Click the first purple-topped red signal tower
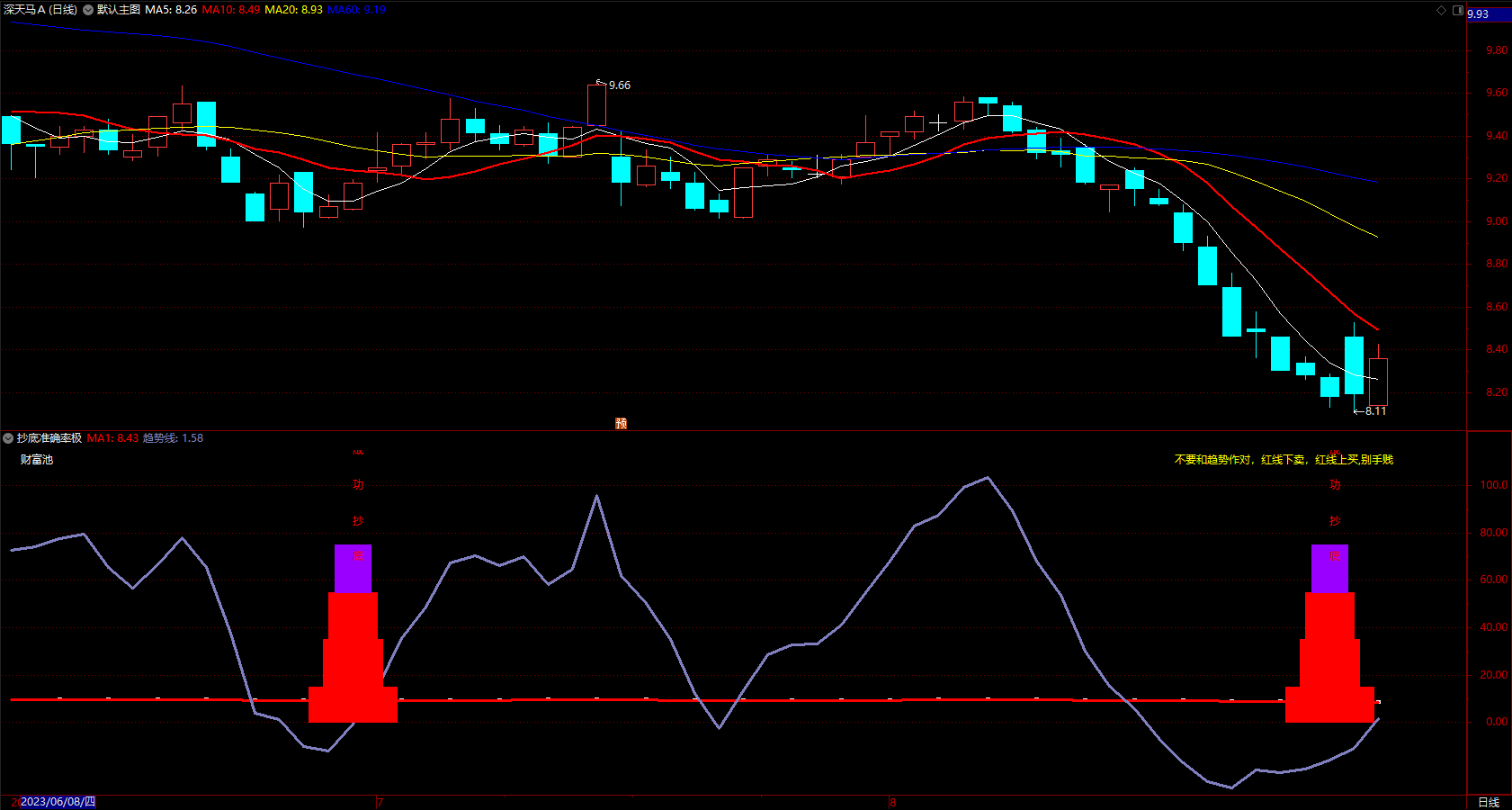This screenshot has height=810, width=1512. [353, 634]
